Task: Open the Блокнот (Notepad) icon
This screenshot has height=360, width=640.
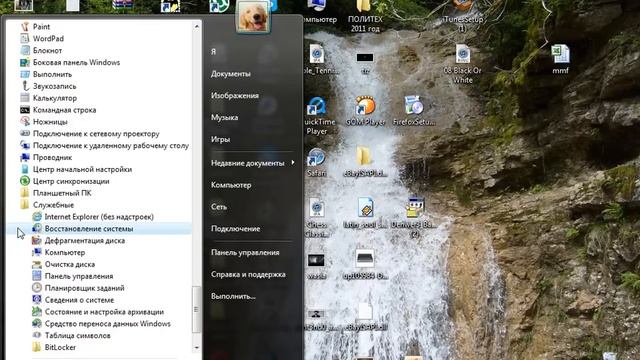Action: (25, 50)
